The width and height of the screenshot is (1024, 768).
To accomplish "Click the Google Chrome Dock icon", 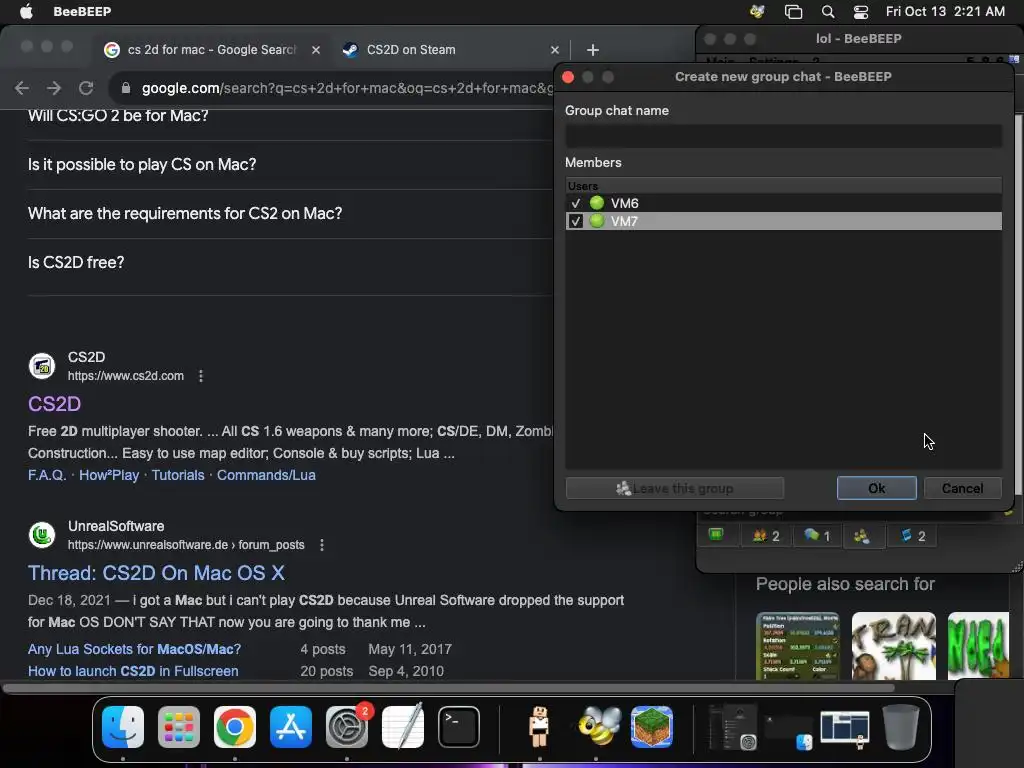I will pyautogui.click(x=235, y=727).
